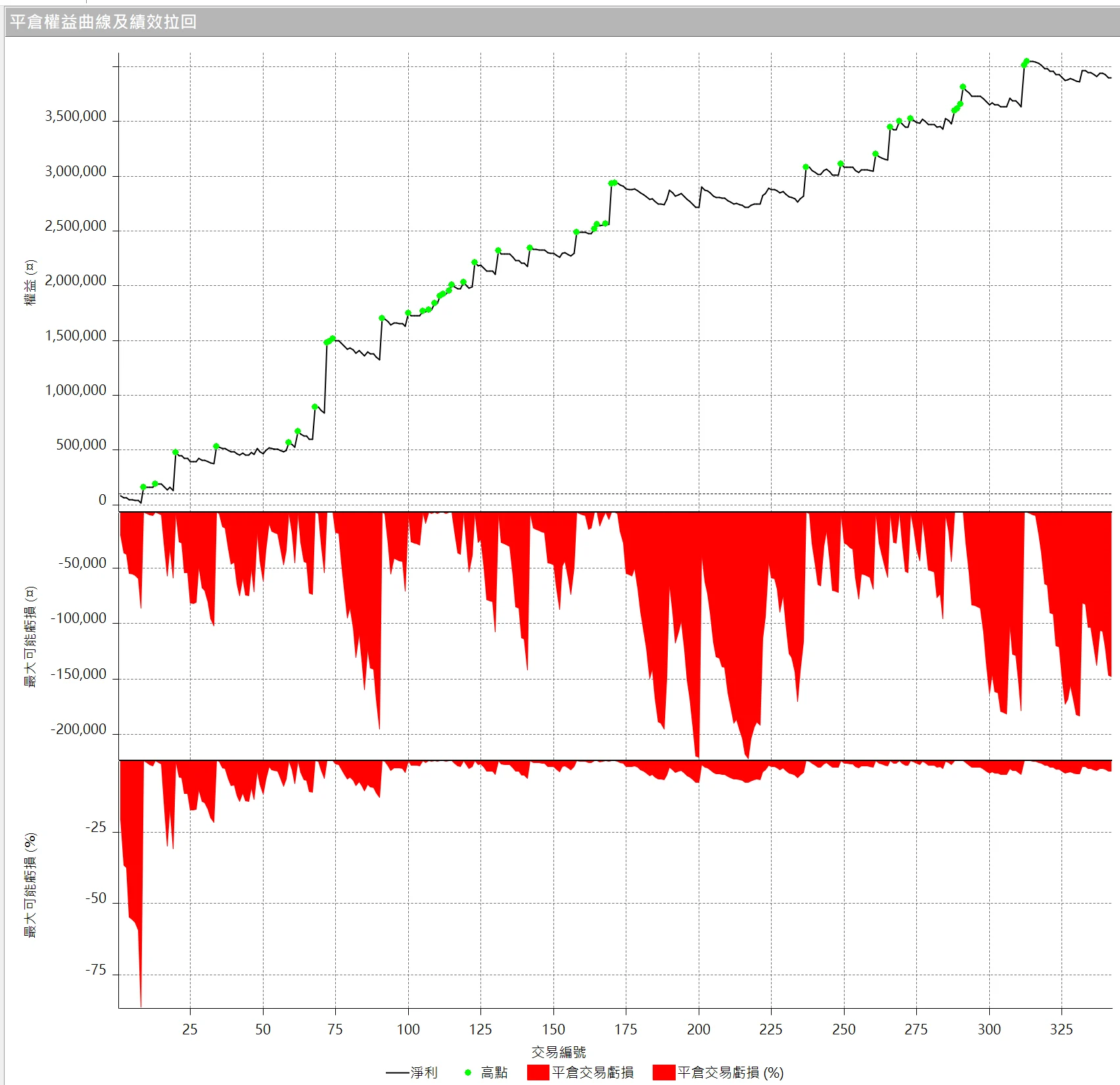Select the 高點 legend label
The height and width of the screenshot is (1085, 1120).
pos(494,1073)
